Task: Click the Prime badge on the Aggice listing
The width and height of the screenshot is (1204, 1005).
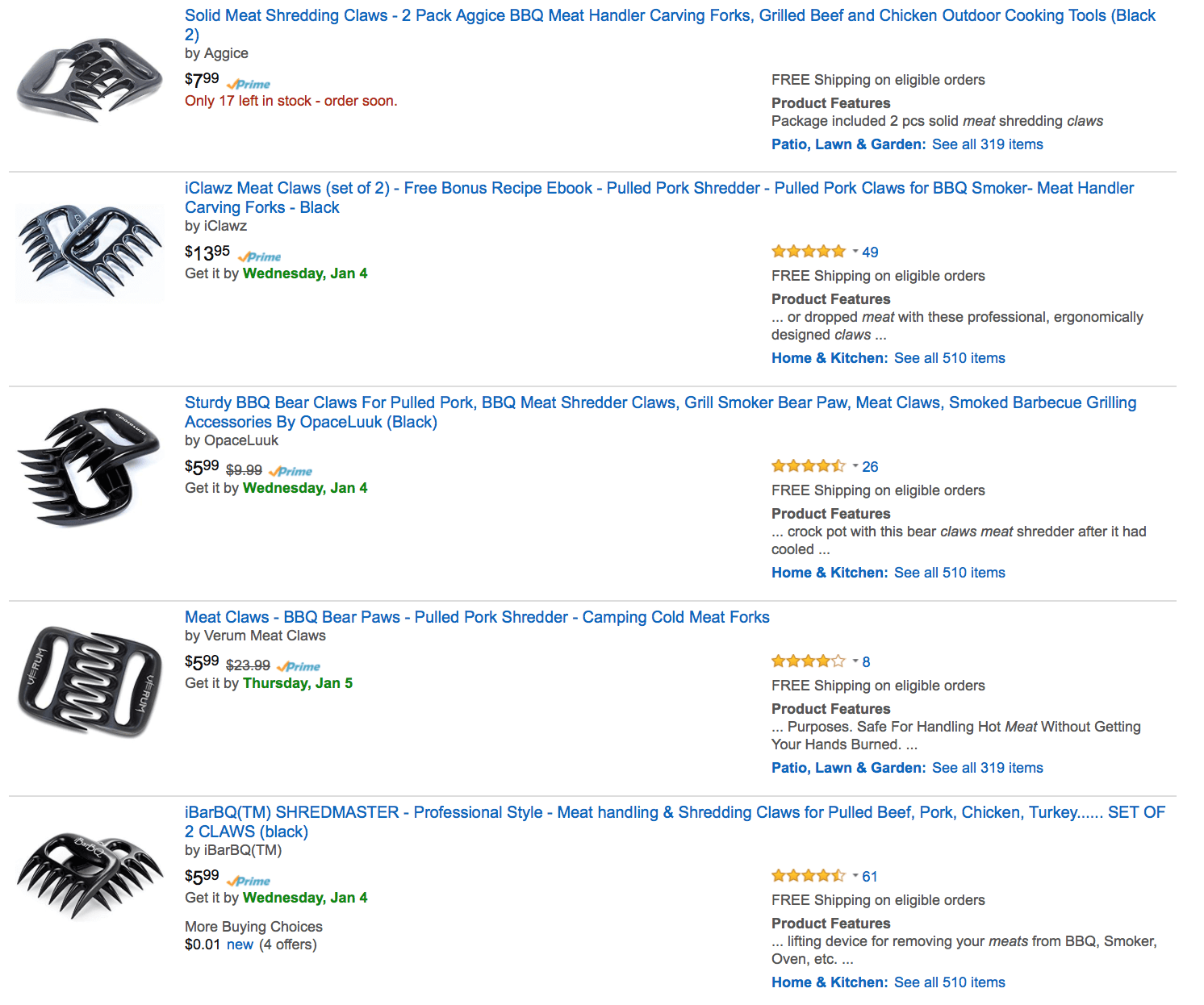Action: [249, 83]
